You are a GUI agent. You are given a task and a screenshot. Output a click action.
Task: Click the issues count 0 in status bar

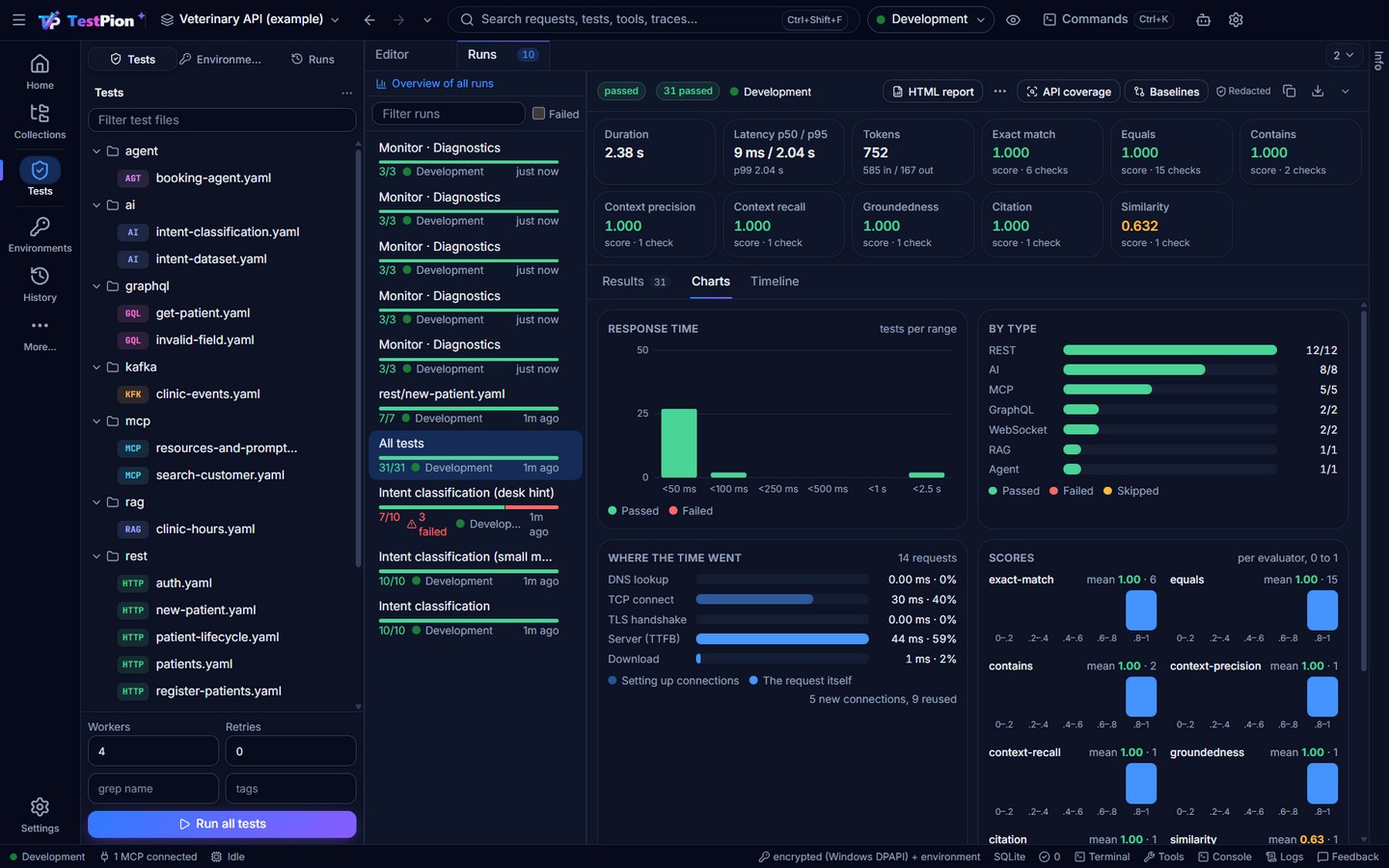(x=1049, y=856)
